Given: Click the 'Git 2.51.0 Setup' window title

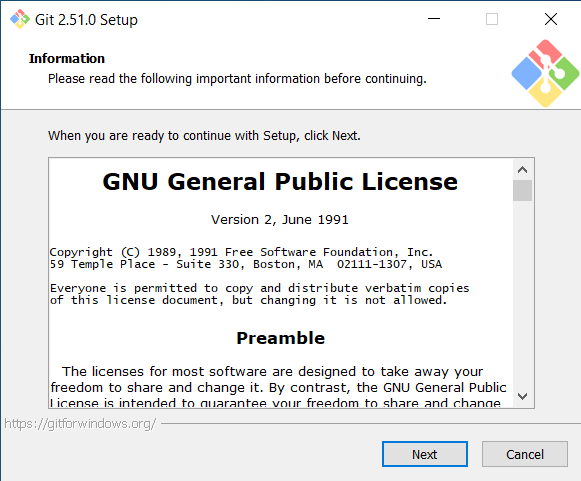Looking at the screenshot, I should click(x=86, y=20).
